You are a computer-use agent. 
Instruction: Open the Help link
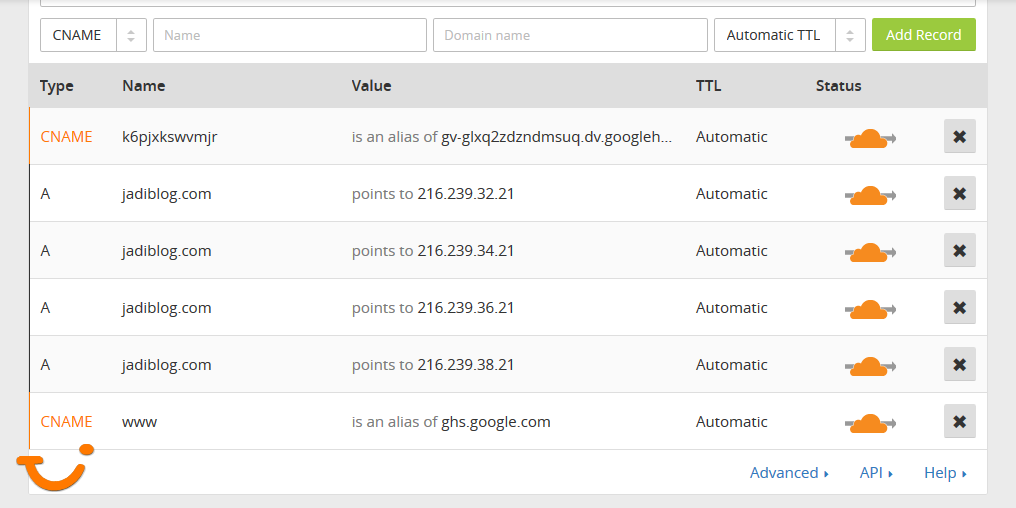click(x=944, y=473)
